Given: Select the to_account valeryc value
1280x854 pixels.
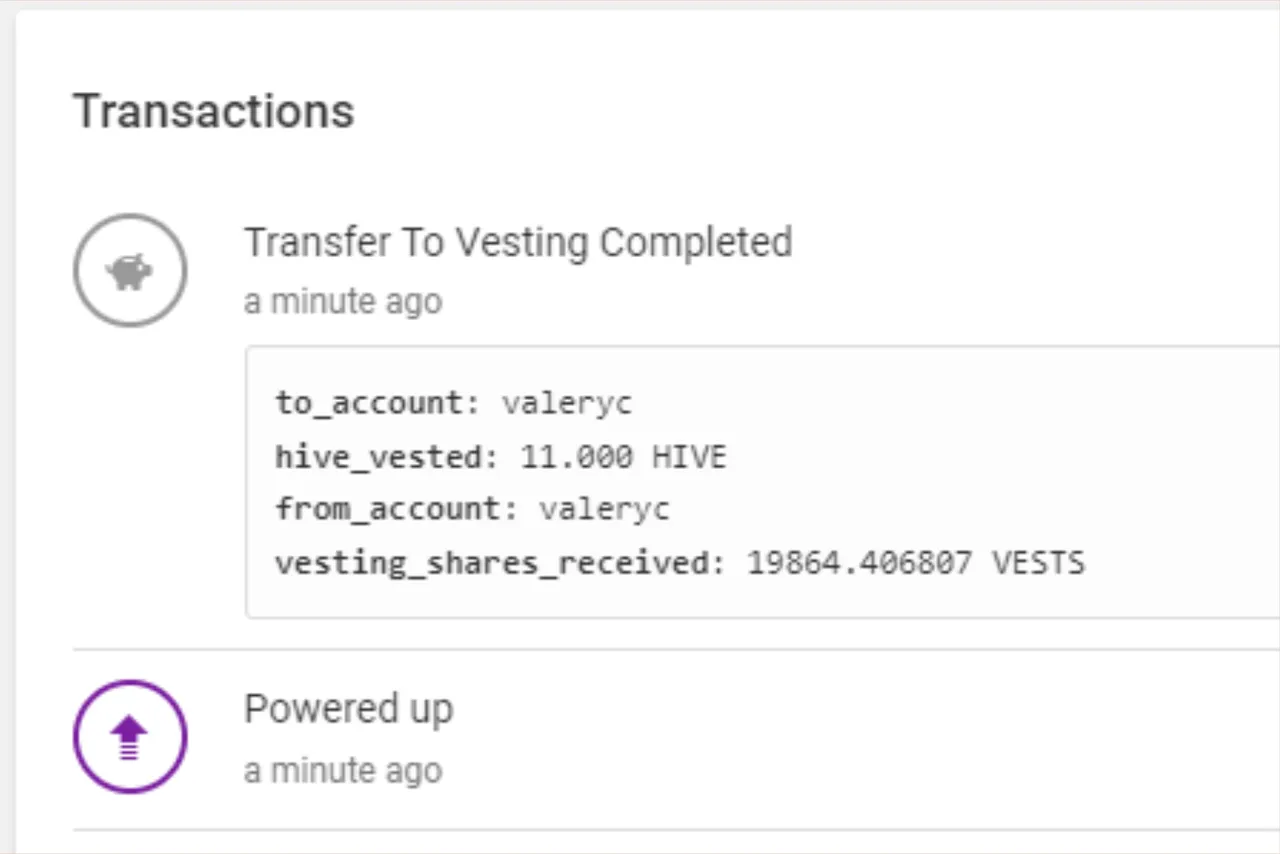Looking at the screenshot, I should pos(567,404).
